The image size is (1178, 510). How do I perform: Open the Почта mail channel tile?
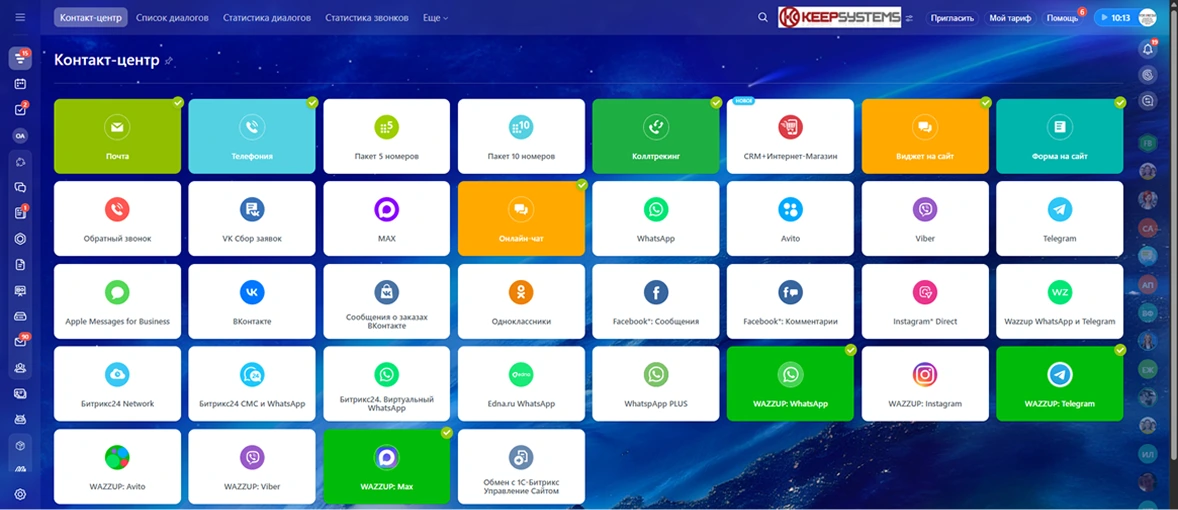click(x=117, y=136)
